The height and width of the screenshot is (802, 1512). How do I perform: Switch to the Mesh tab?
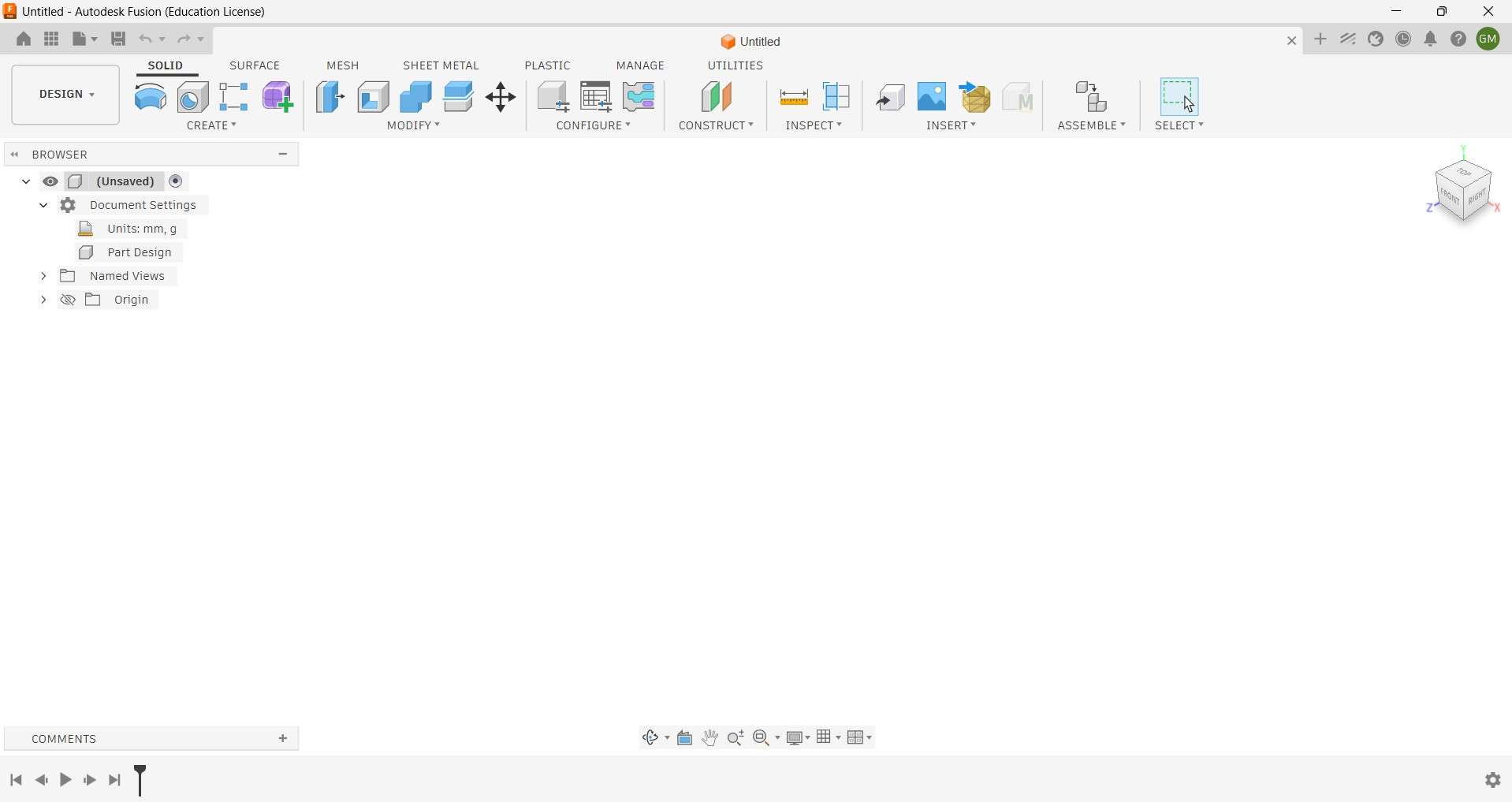[343, 65]
